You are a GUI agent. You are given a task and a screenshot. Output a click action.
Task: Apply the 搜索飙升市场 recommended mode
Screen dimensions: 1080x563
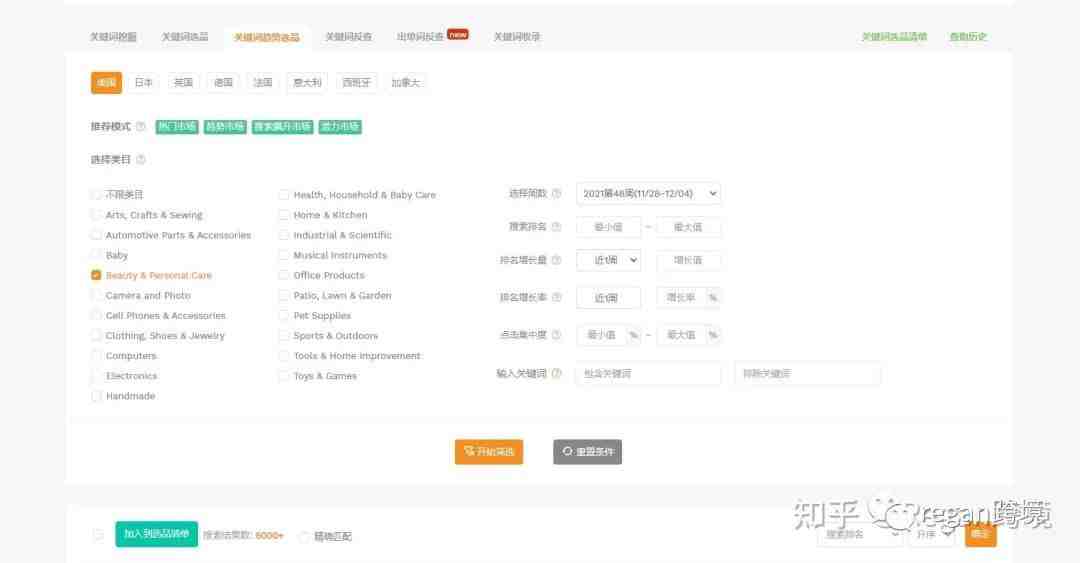point(282,127)
